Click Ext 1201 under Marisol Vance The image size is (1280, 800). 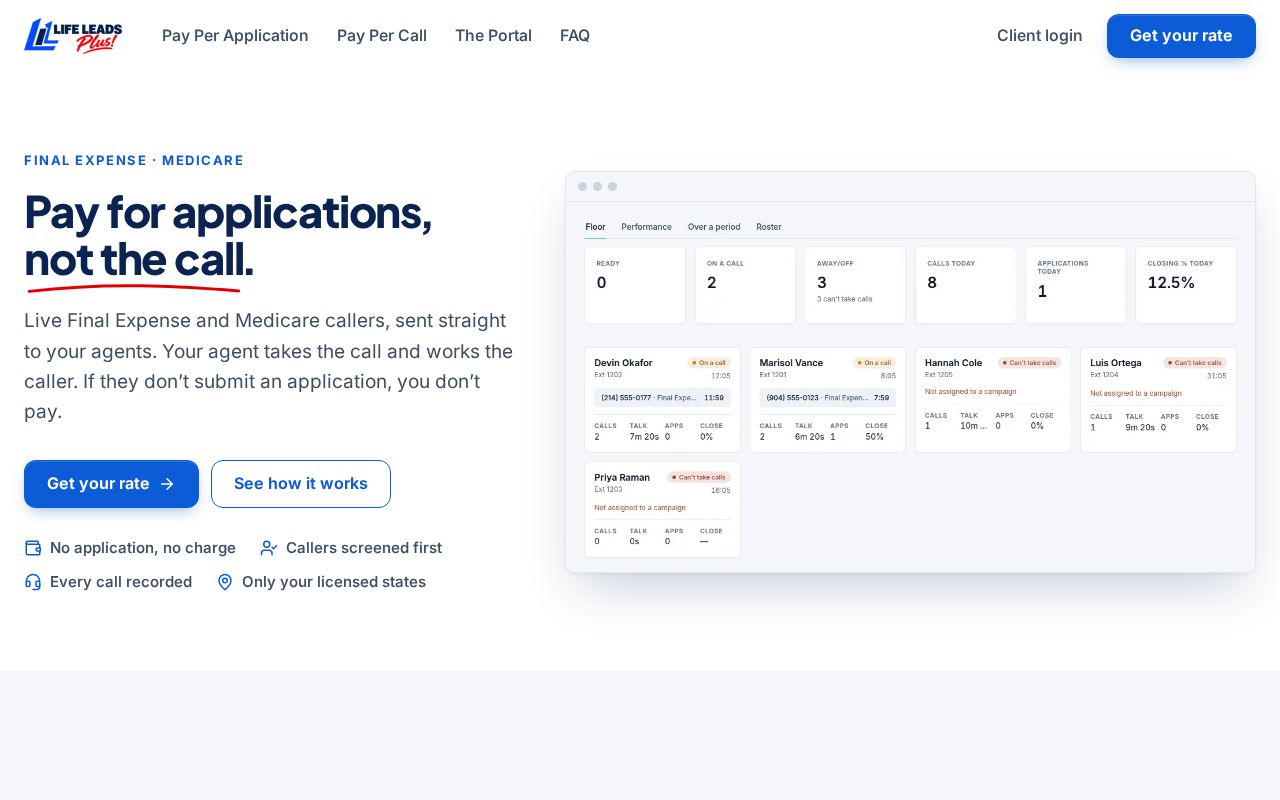pos(773,375)
